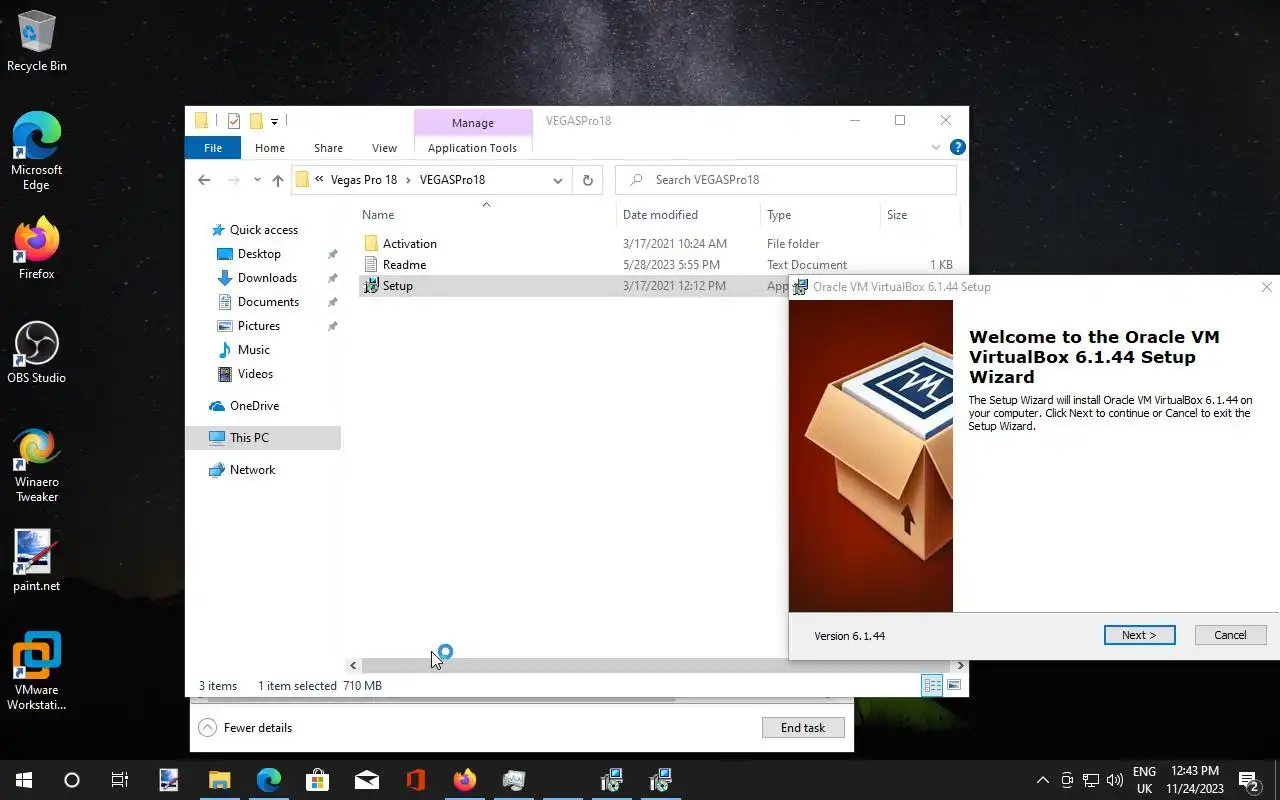Screen dimensions: 1280x800
Task: Open the paint.net desktop shortcut
Action: coord(37,560)
